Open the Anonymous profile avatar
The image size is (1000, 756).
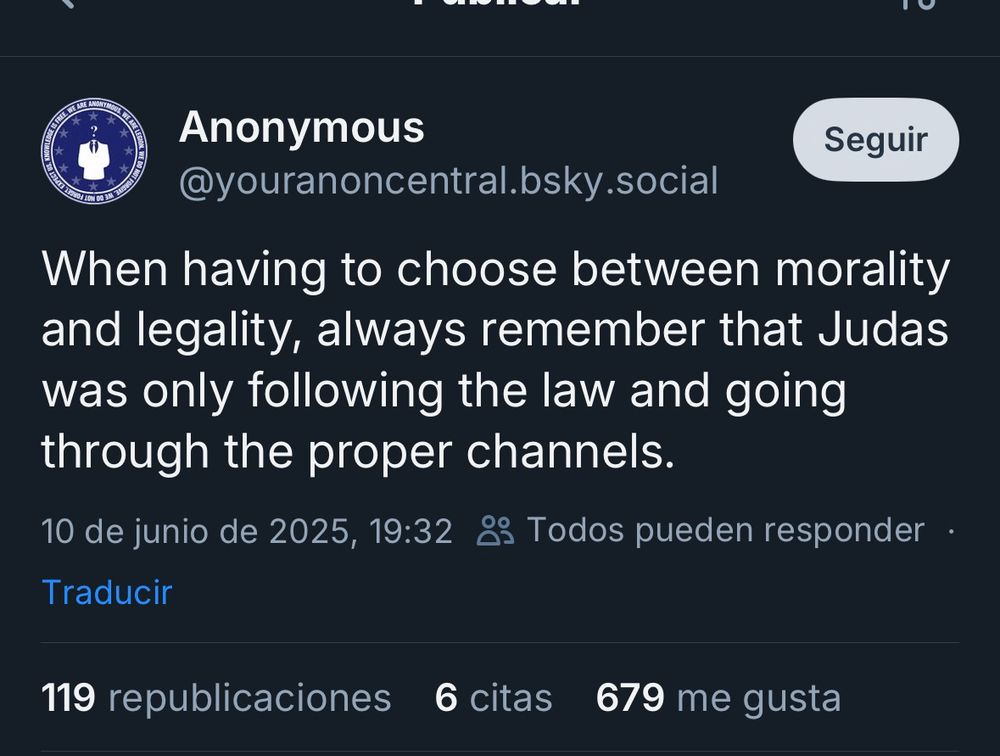click(x=94, y=150)
